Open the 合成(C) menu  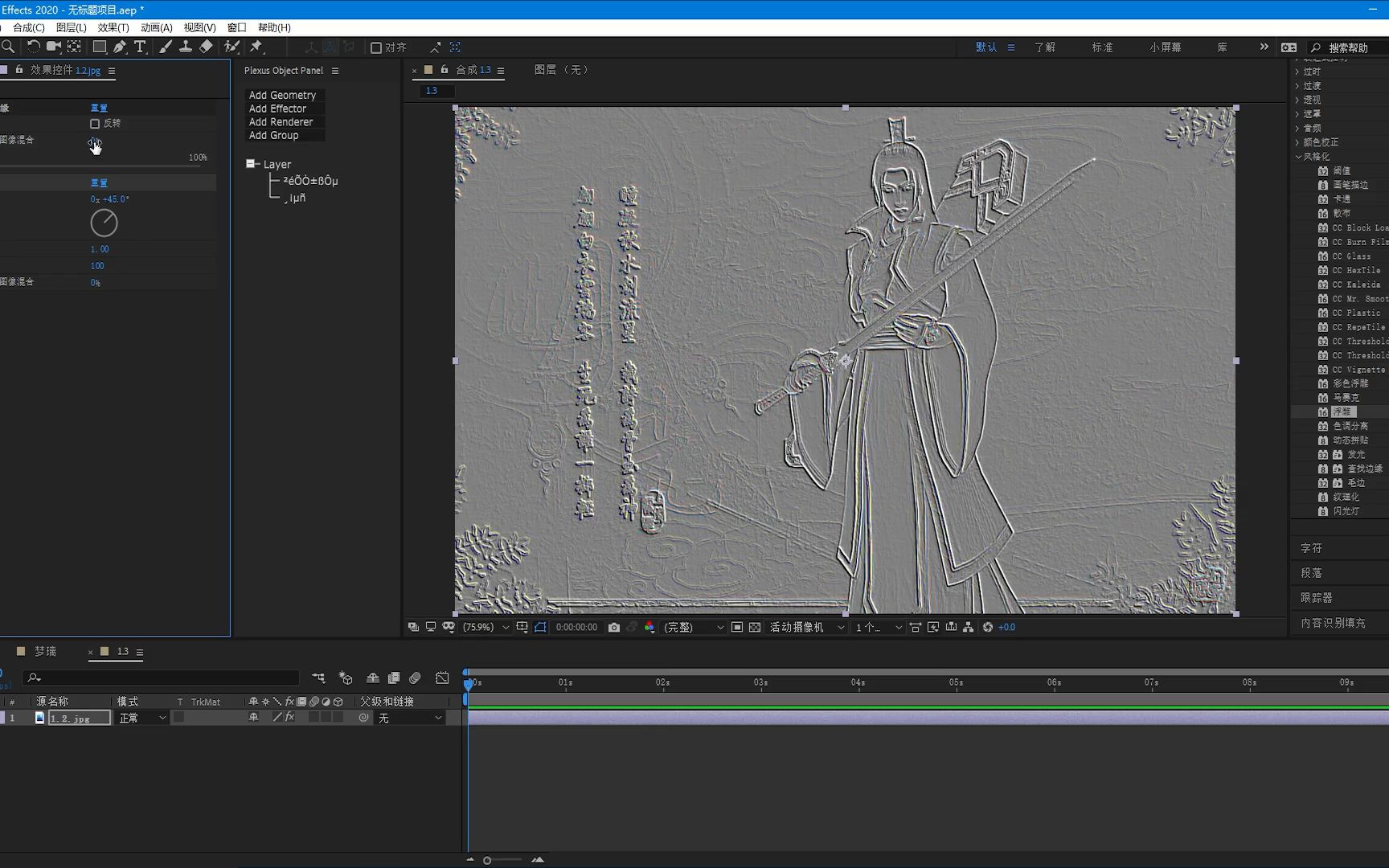pyautogui.click(x=29, y=27)
